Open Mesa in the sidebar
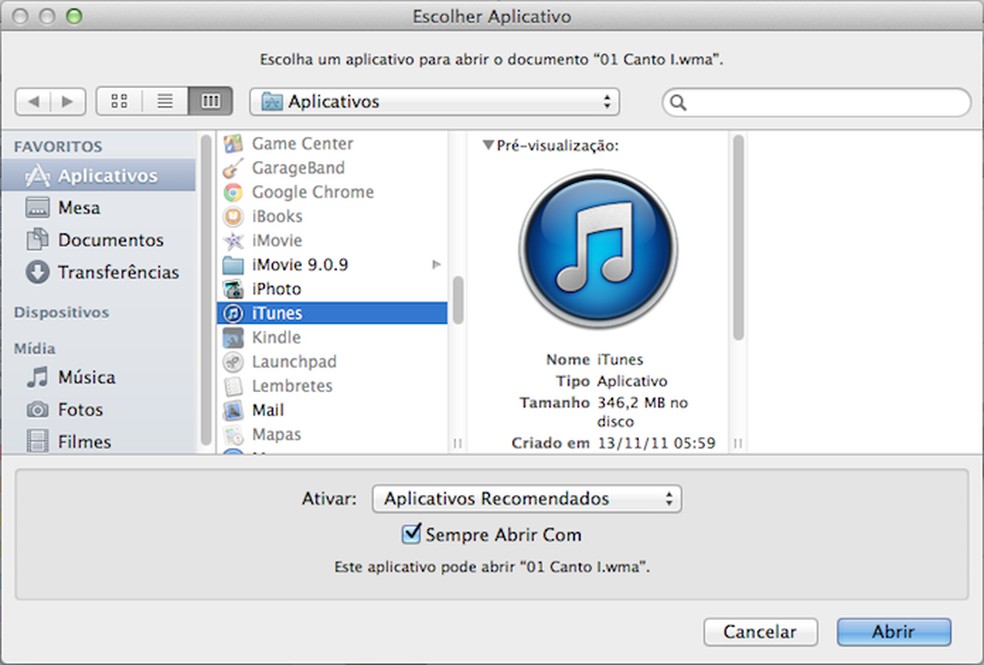Viewport: 984px width, 665px height. click(99, 208)
